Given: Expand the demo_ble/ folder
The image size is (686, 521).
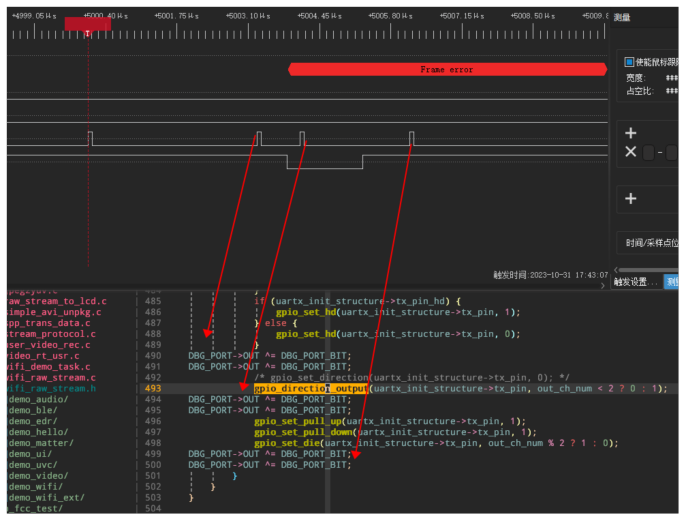Looking at the screenshot, I should pyautogui.click(x=34, y=410).
